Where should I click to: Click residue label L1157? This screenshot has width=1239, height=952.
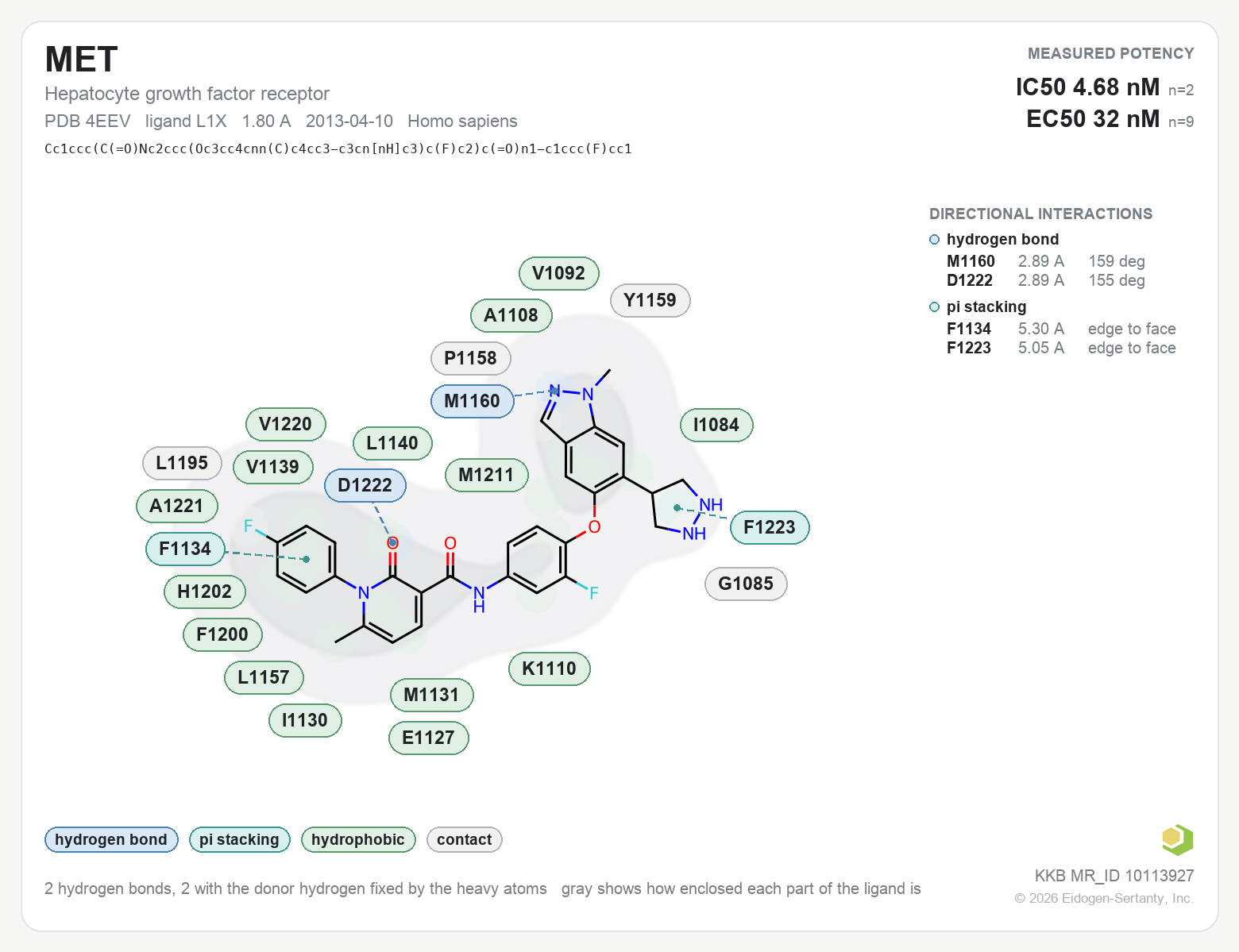coord(264,677)
